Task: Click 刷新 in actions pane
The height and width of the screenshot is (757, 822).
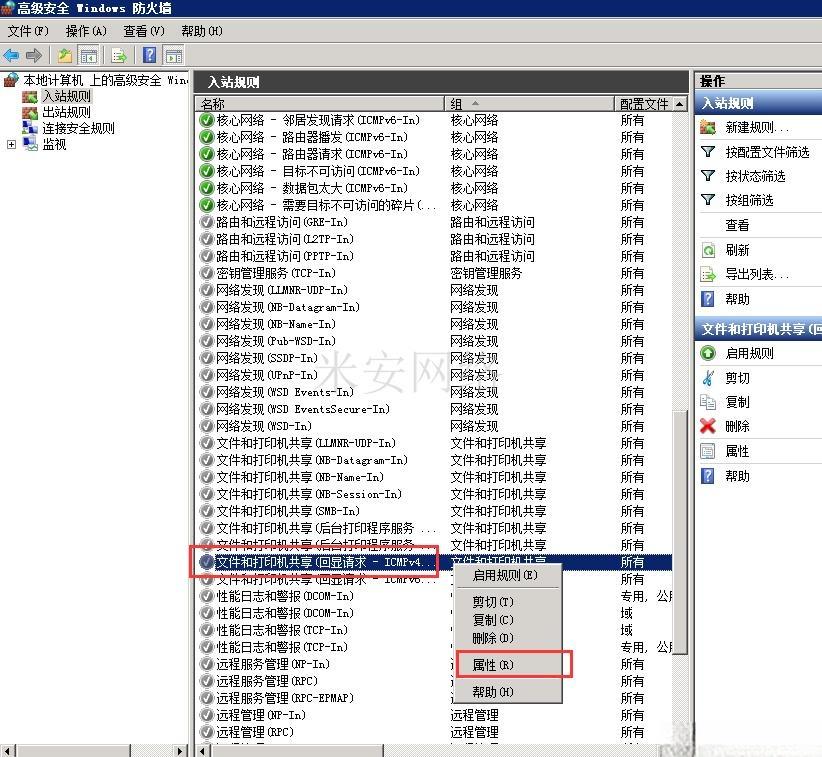Action: pos(737,250)
